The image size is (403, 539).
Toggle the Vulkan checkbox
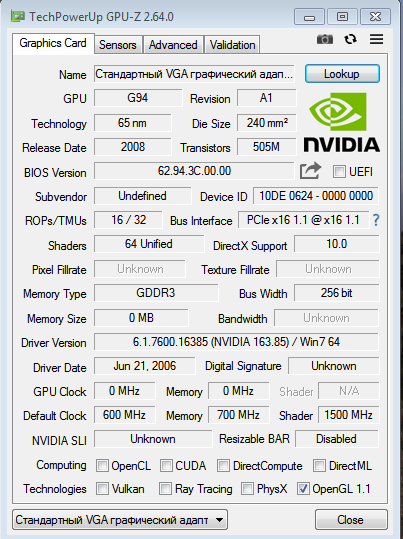point(102,488)
